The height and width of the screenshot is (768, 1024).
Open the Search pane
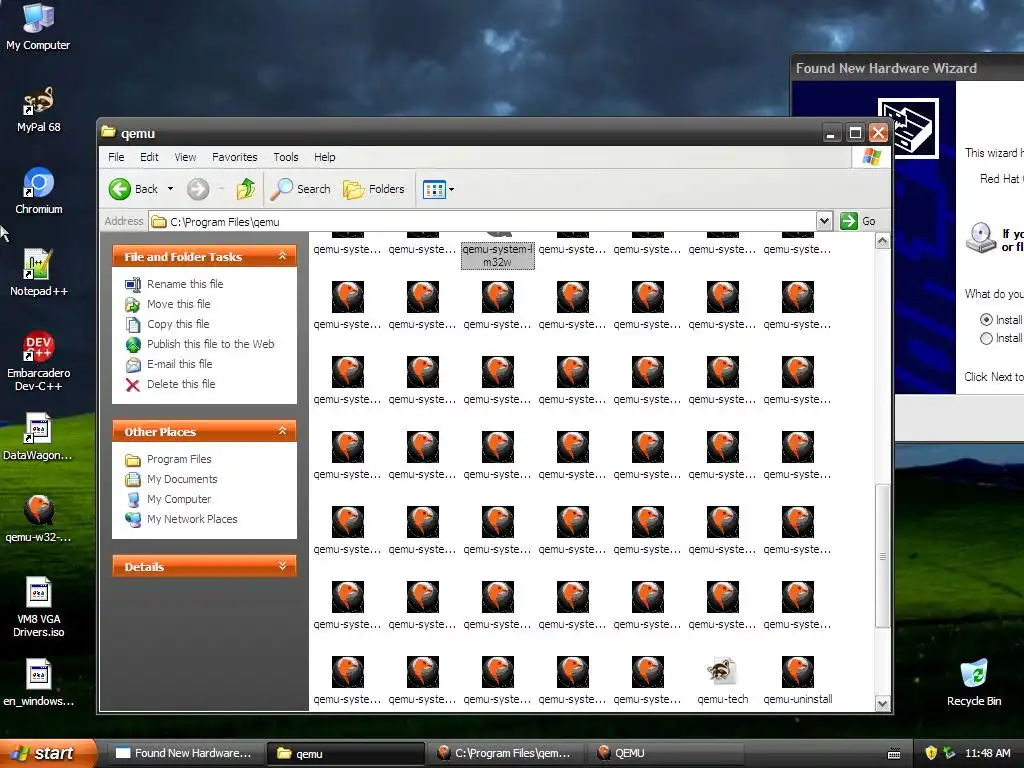[x=301, y=189]
